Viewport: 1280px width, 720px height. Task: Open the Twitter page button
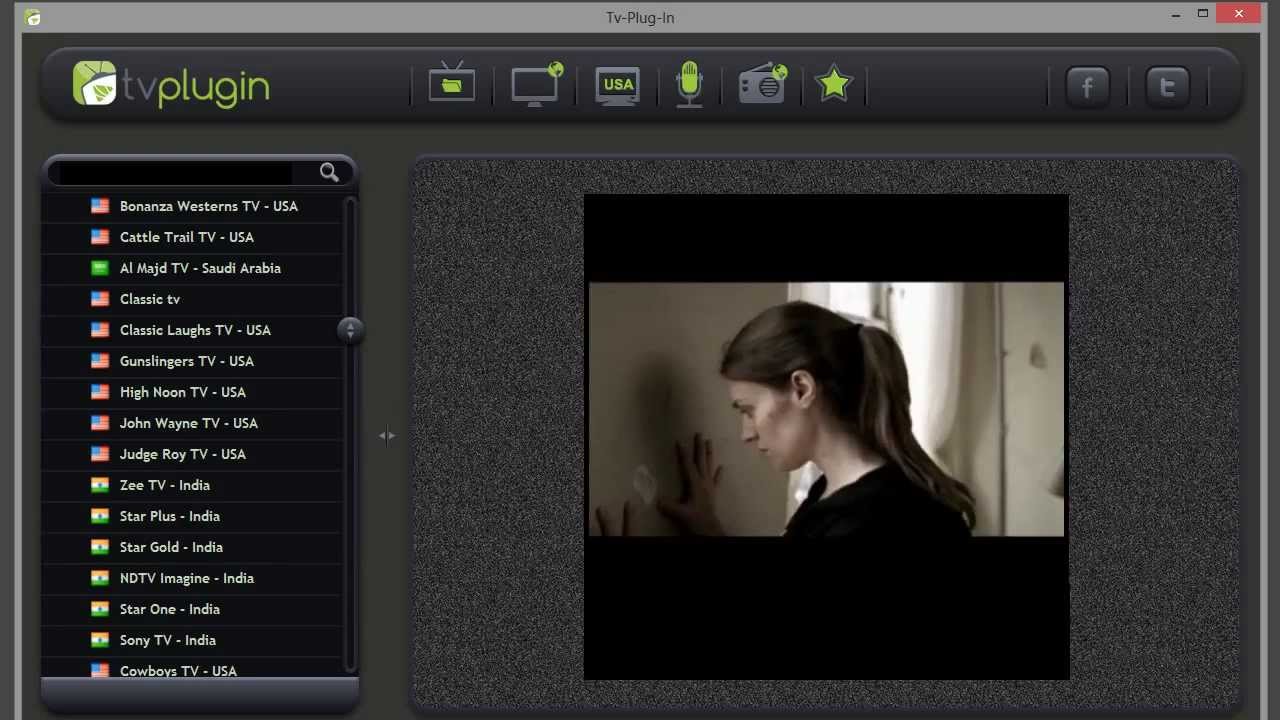pos(1167,86)
